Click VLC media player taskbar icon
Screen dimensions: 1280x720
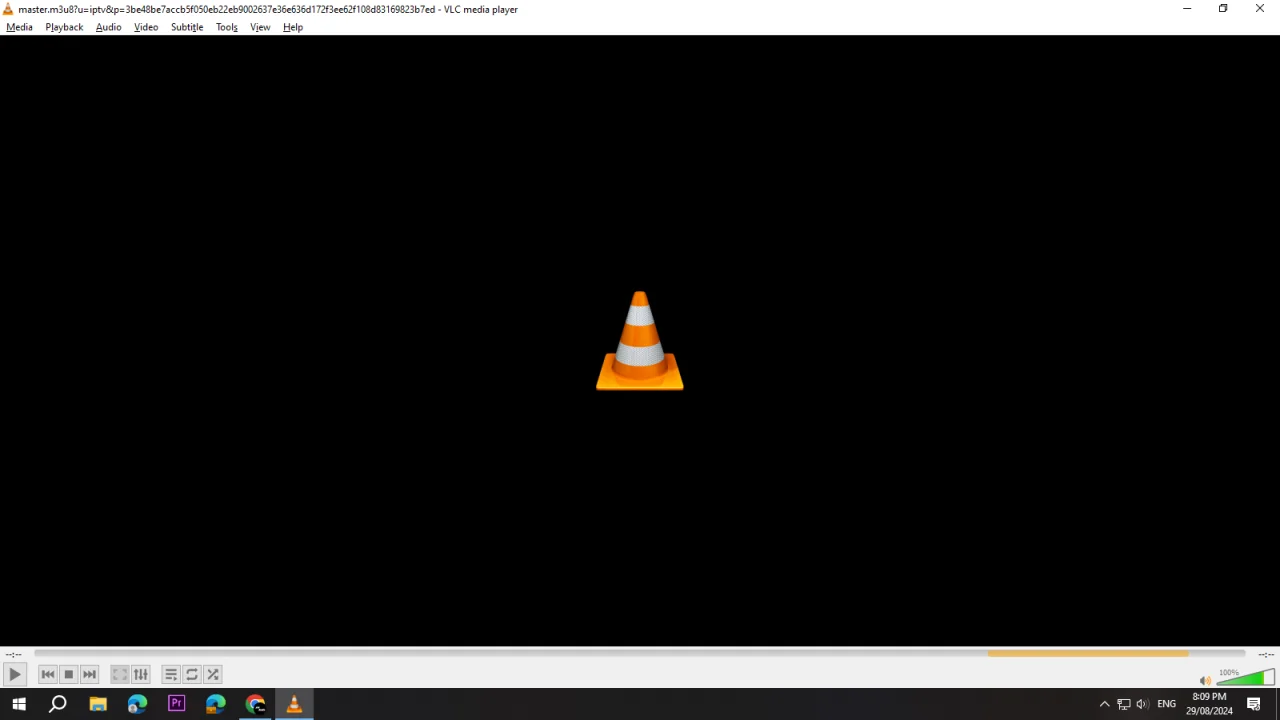click(x=294, y=704)
